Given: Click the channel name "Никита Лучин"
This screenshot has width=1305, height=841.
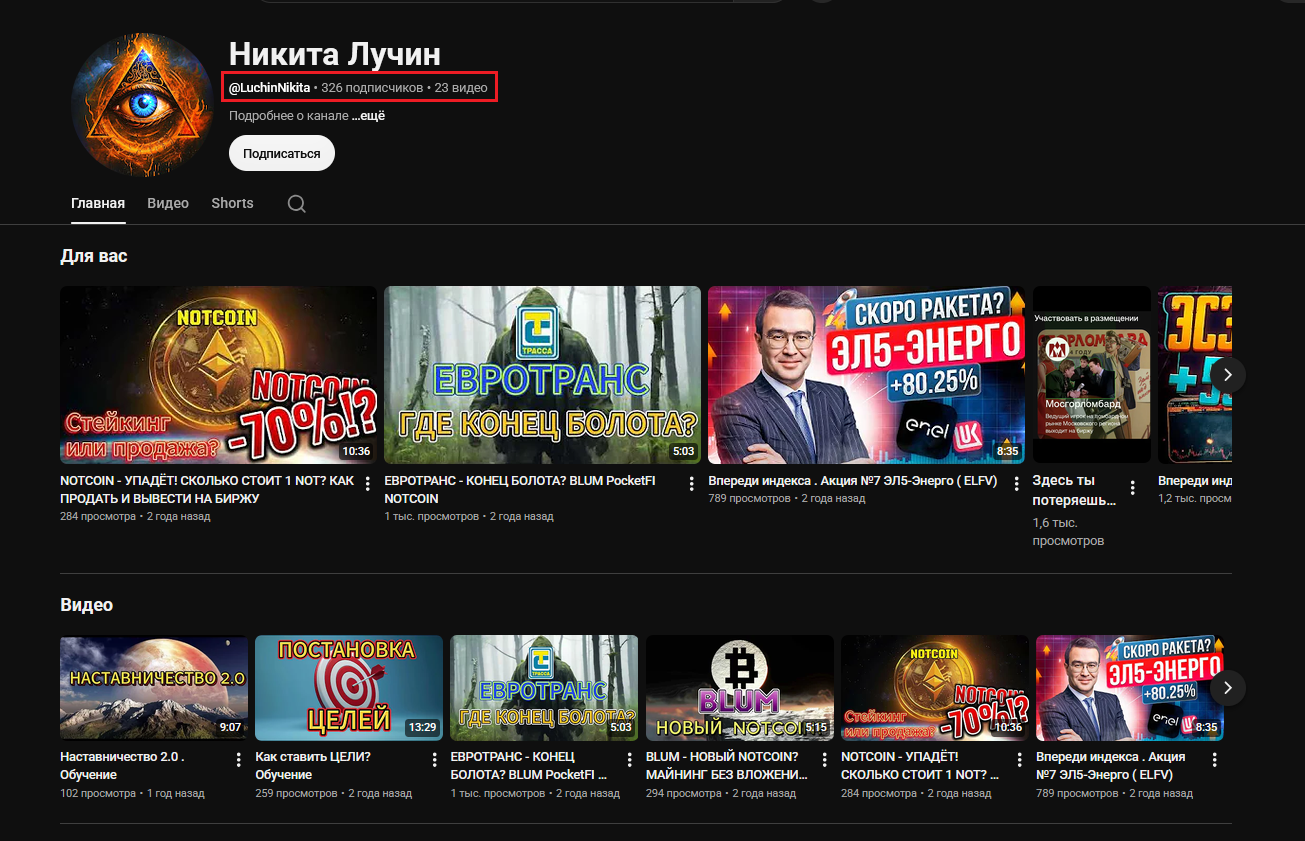Looking at the screenshot, I should click(335, 53).
